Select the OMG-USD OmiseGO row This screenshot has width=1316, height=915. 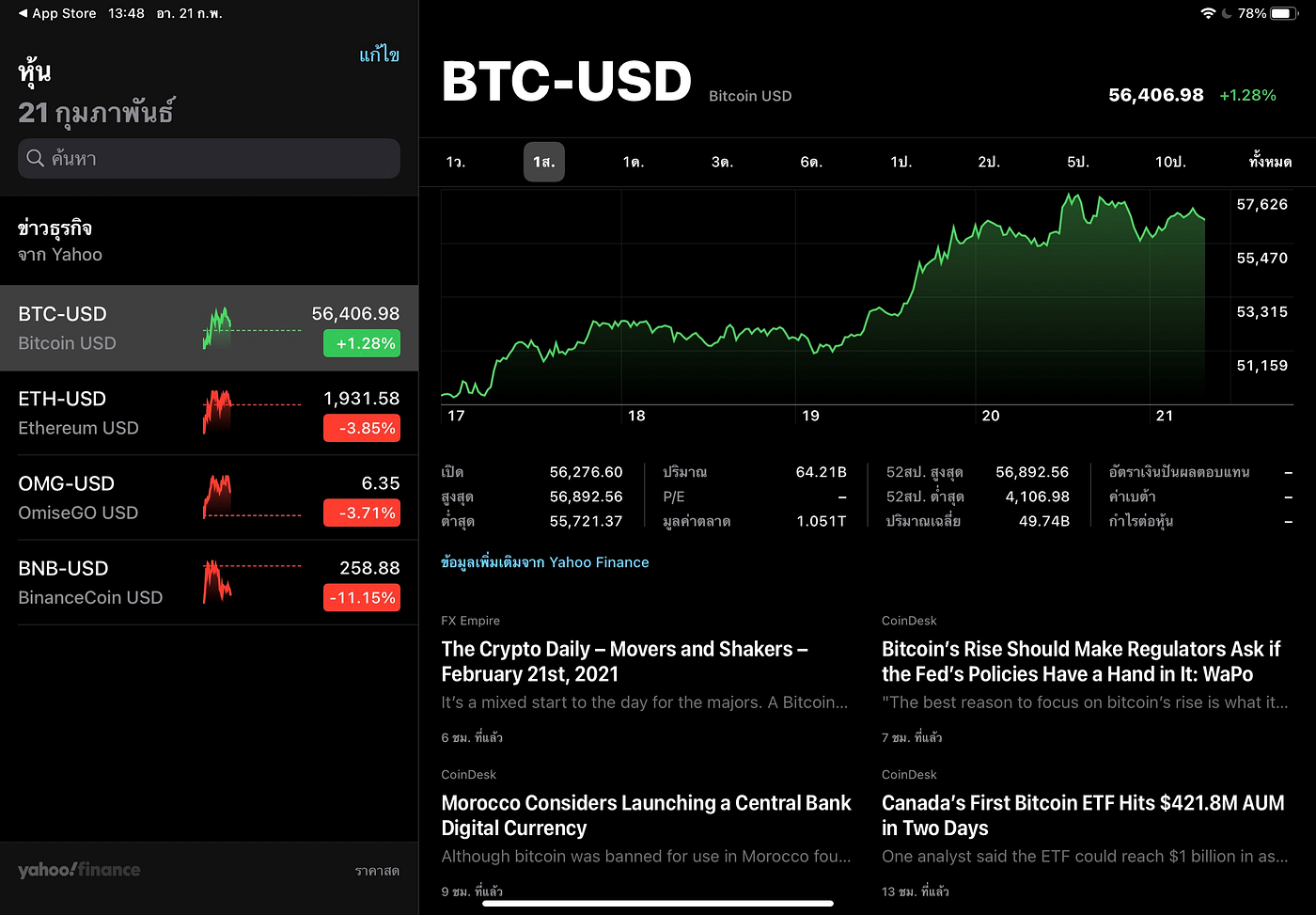(x=209, y=497)
